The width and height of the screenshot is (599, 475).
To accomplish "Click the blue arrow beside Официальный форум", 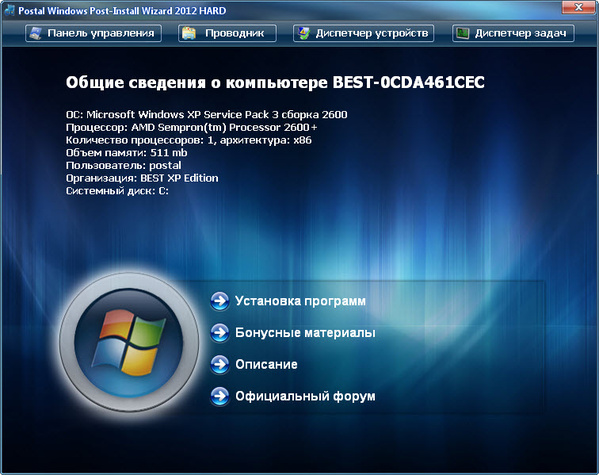I will pos(220,396).
